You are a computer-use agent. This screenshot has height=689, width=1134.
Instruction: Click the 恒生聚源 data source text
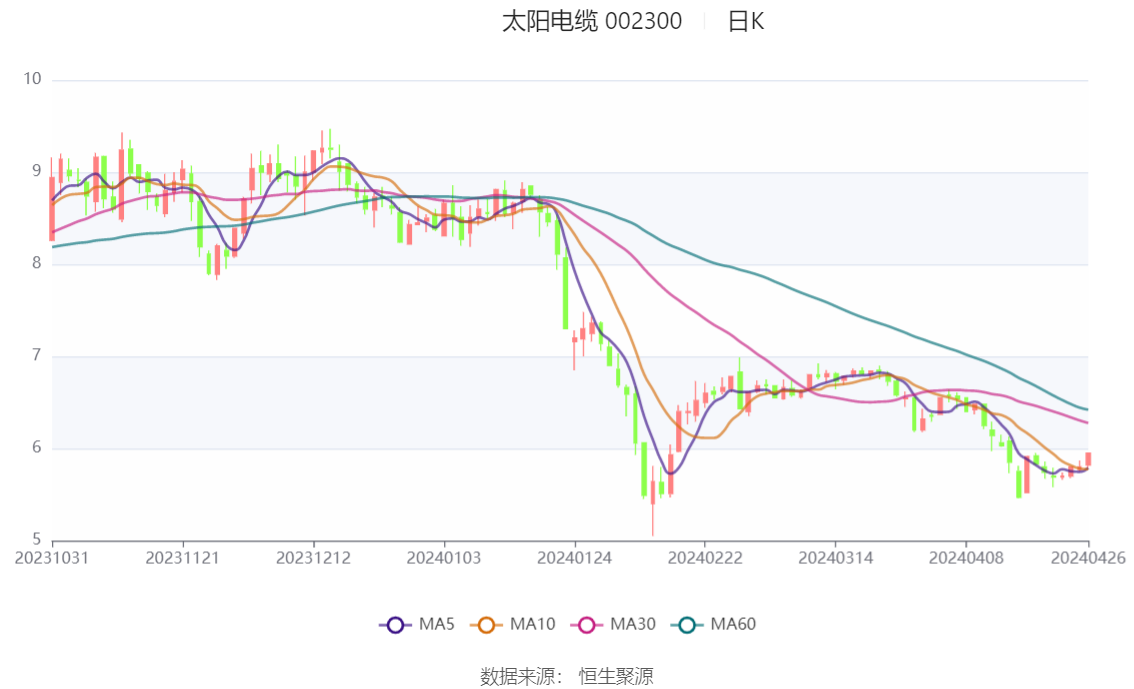pos(616,677)
